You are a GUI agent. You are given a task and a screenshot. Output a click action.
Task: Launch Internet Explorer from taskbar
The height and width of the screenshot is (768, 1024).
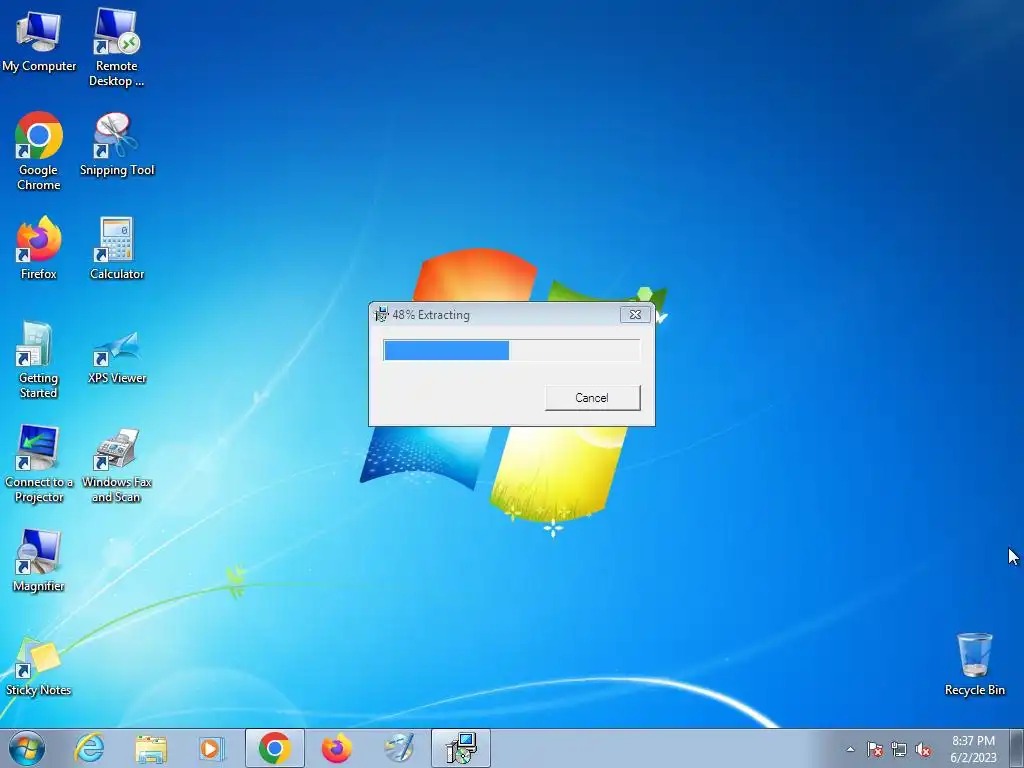pos(89,748)
